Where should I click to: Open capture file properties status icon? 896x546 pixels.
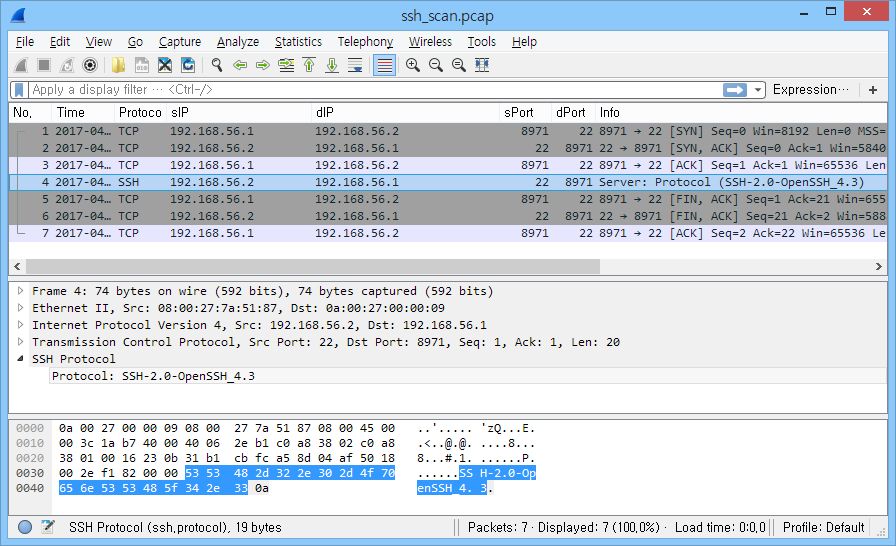click(x=48, y=527)
